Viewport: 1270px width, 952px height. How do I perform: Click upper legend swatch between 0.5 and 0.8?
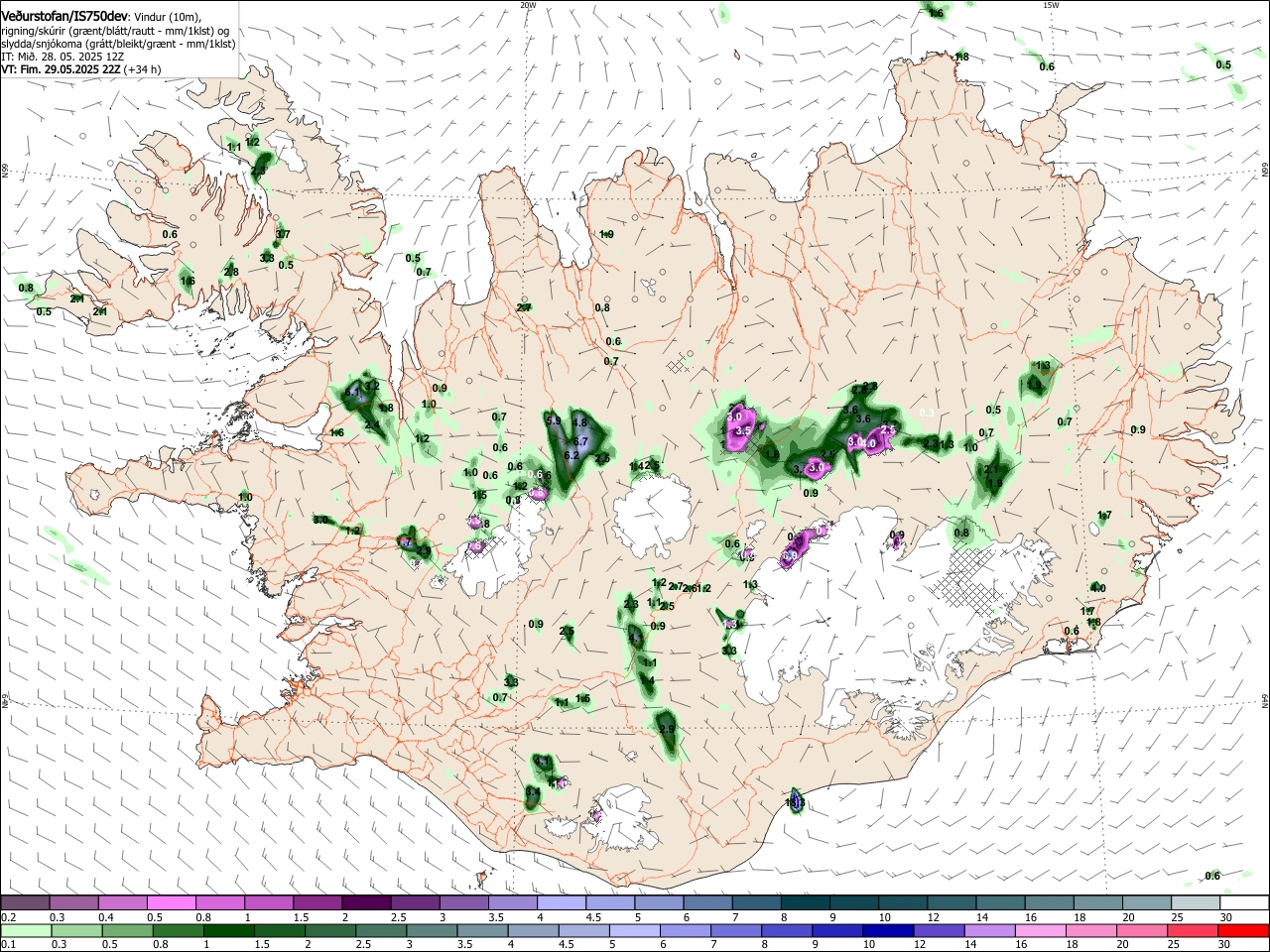(x=171, y=903)
